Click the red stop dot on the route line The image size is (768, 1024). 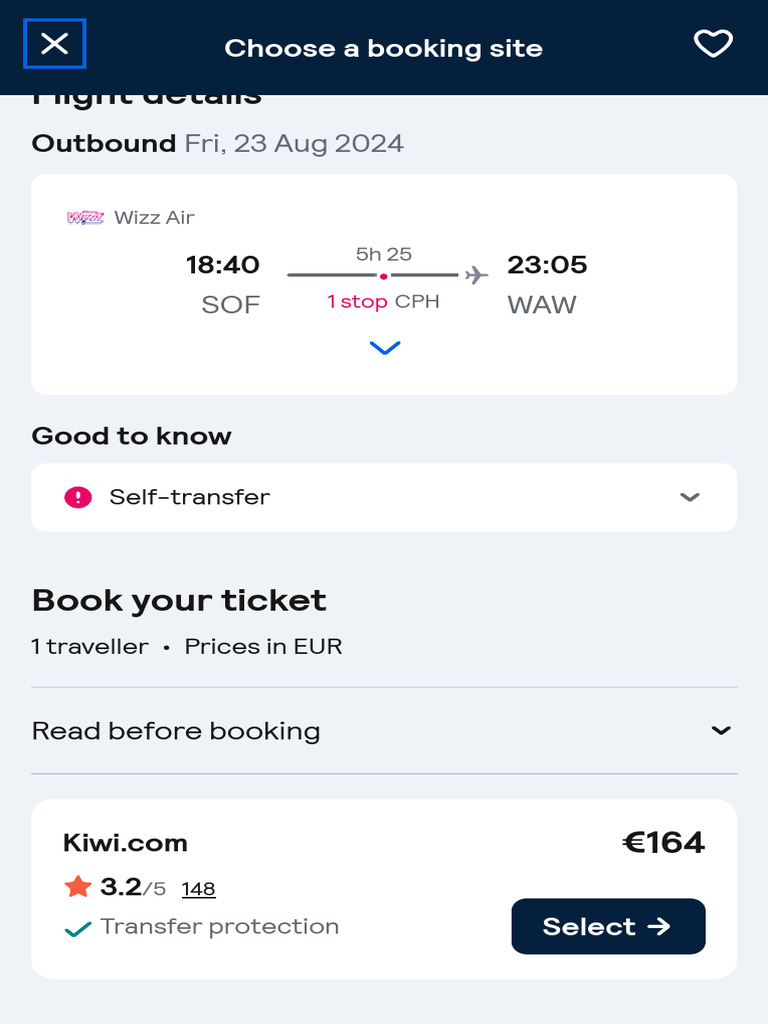click(x=383, y=276)
